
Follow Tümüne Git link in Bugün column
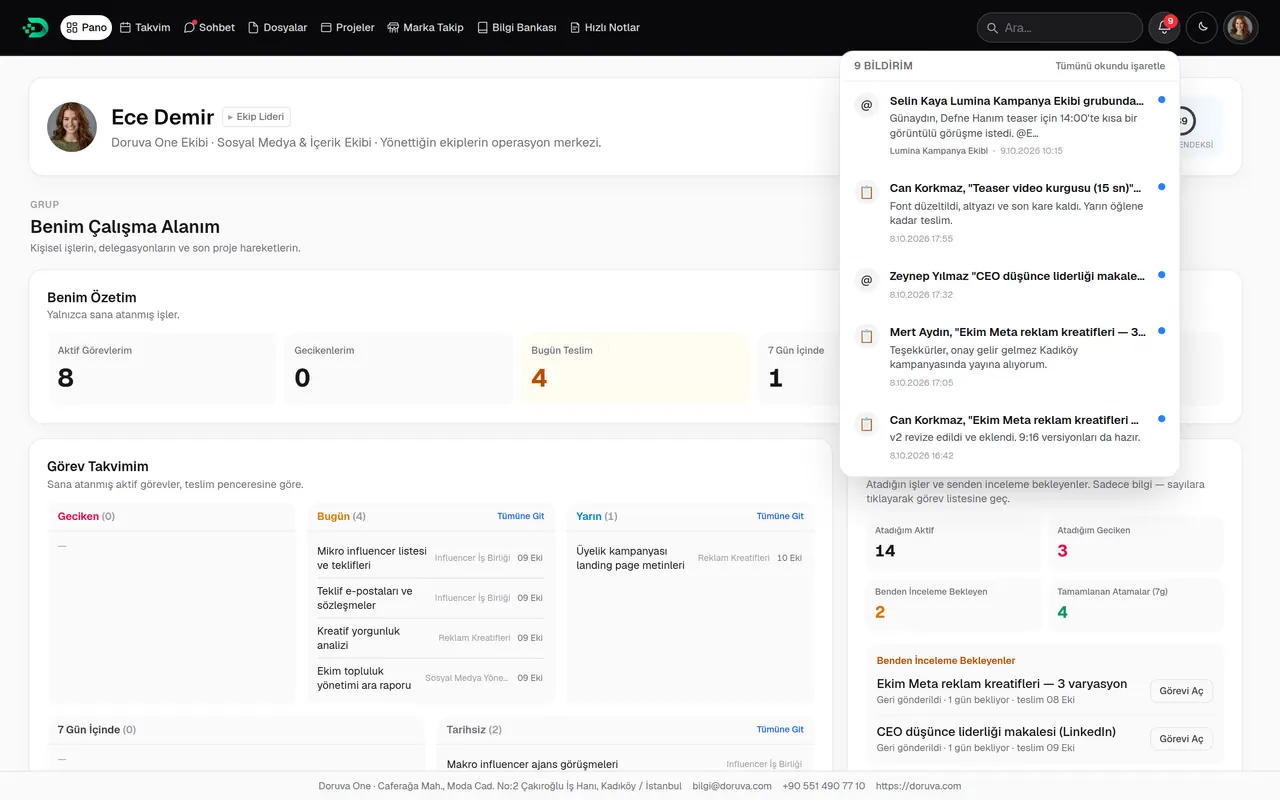click(x=521, y=516)
